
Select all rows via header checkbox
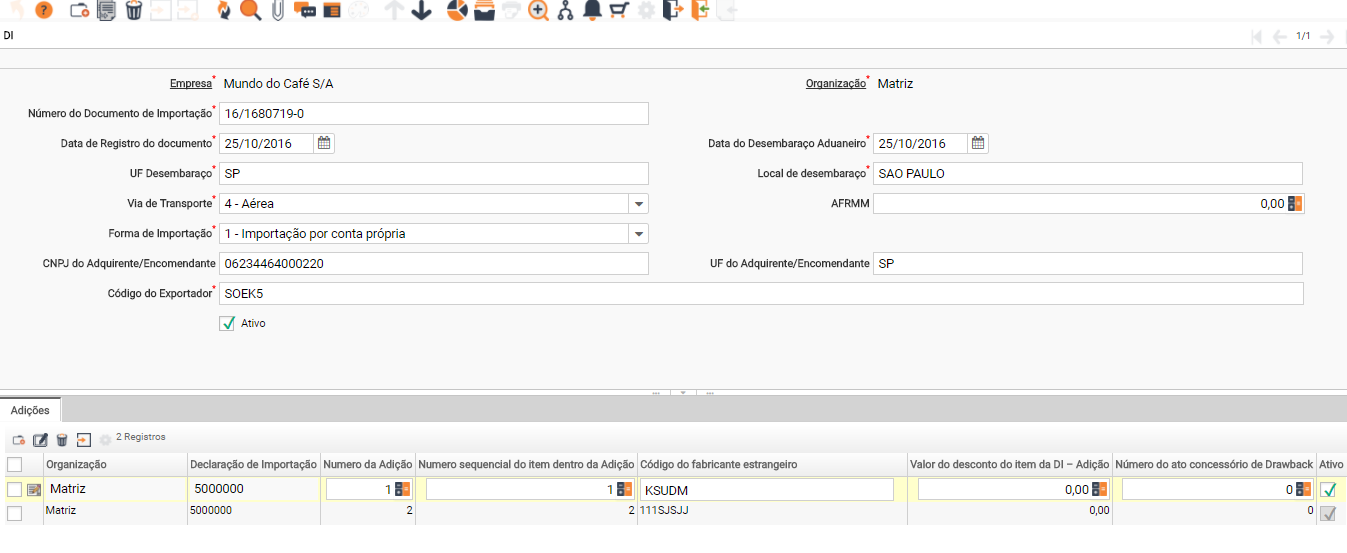coord(14,464)
